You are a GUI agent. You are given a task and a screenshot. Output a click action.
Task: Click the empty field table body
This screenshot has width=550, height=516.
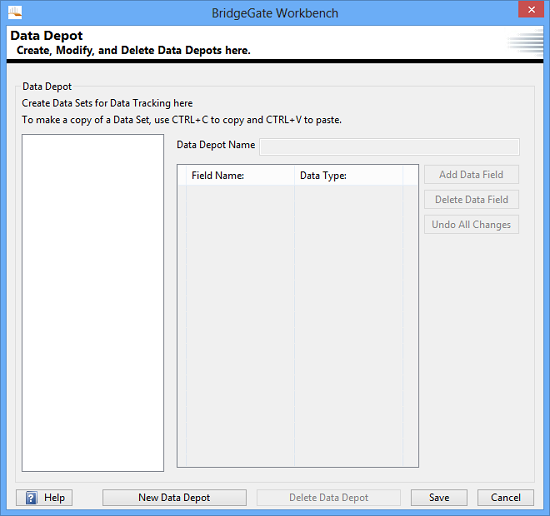pos(298,326)
